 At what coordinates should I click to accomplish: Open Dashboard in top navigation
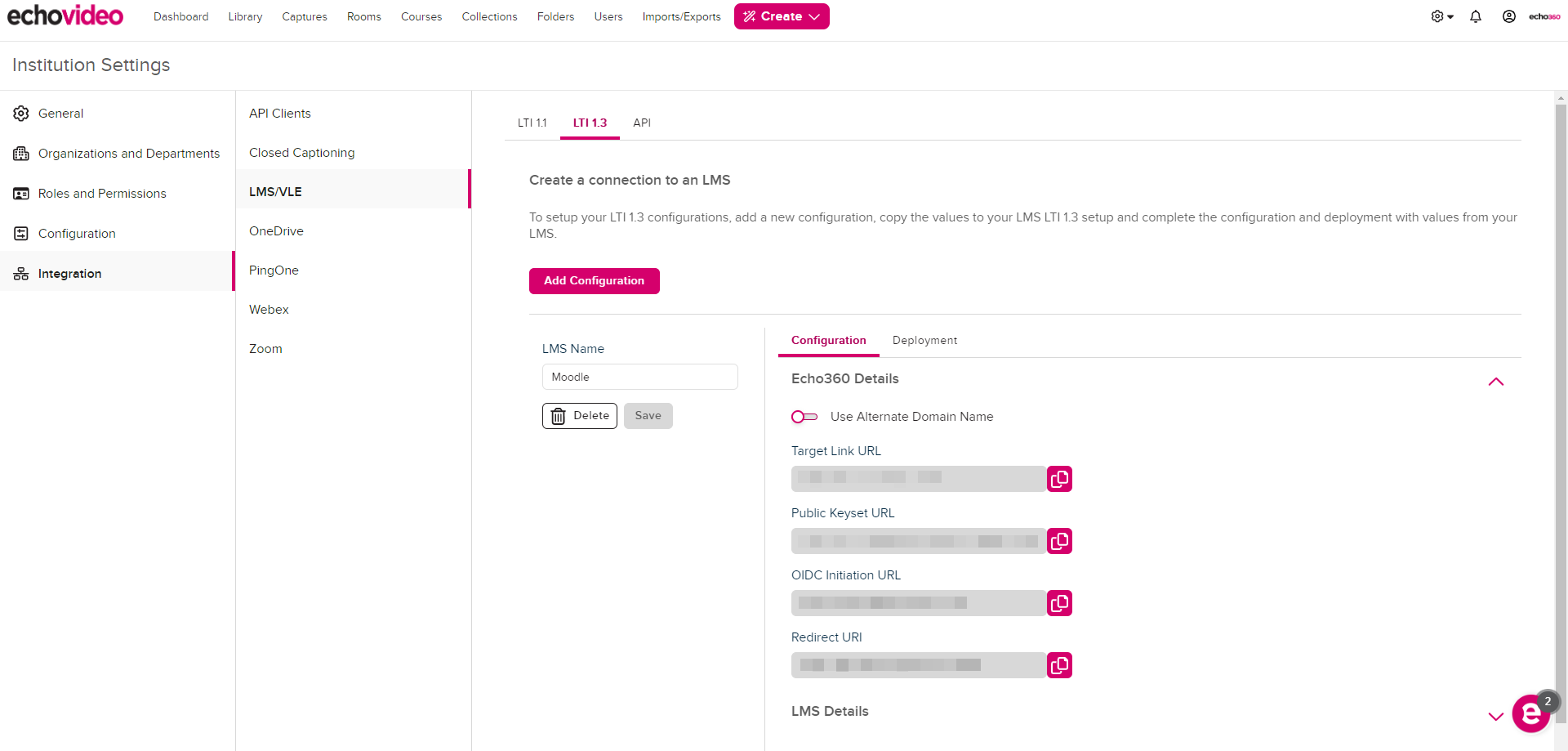coord(181,16)
